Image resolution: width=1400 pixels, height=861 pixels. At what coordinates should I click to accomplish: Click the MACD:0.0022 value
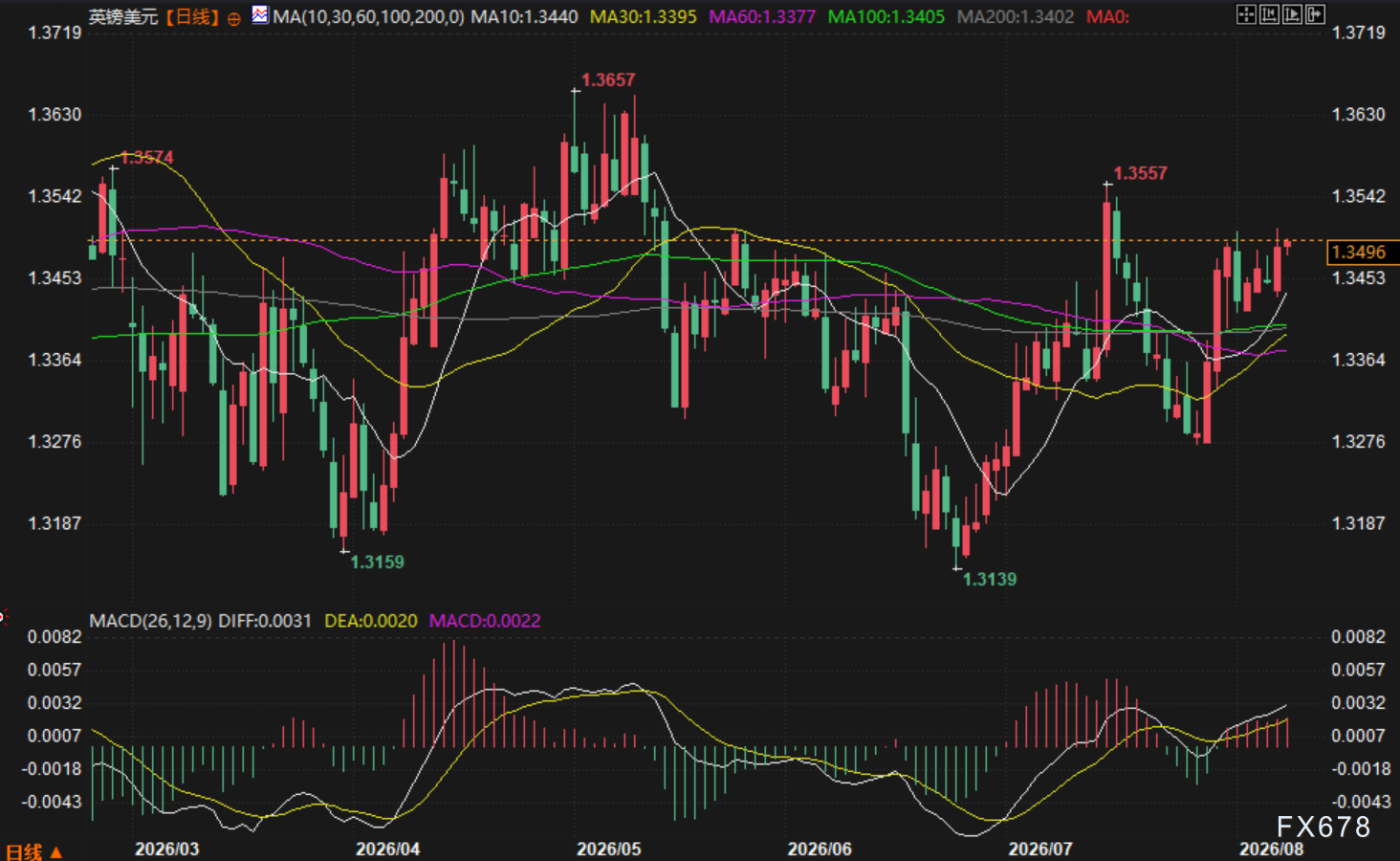(485, 621)
